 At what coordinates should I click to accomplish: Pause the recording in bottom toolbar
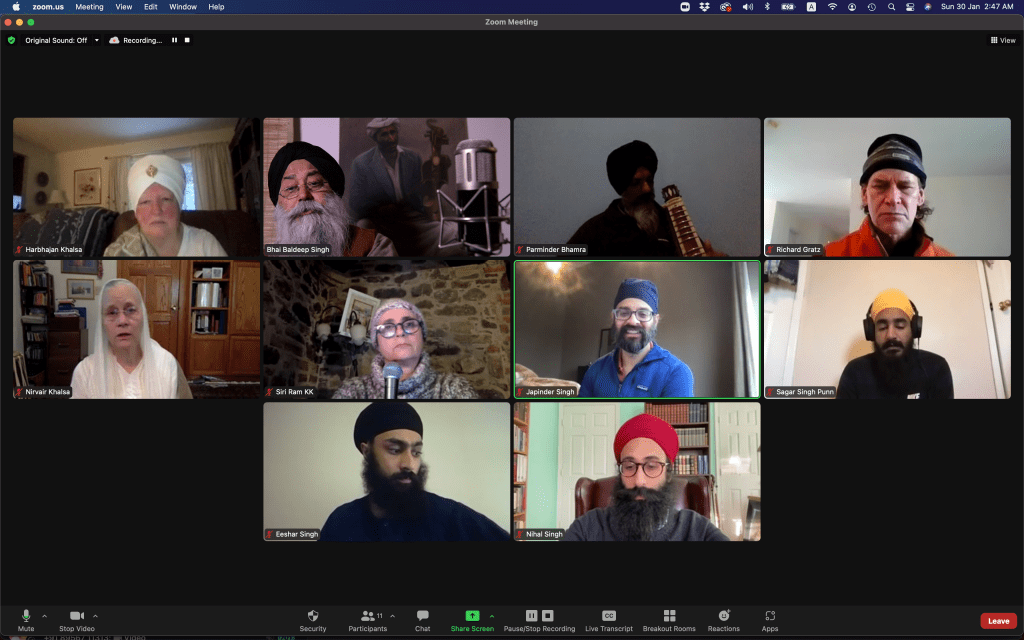pos(532,615)
